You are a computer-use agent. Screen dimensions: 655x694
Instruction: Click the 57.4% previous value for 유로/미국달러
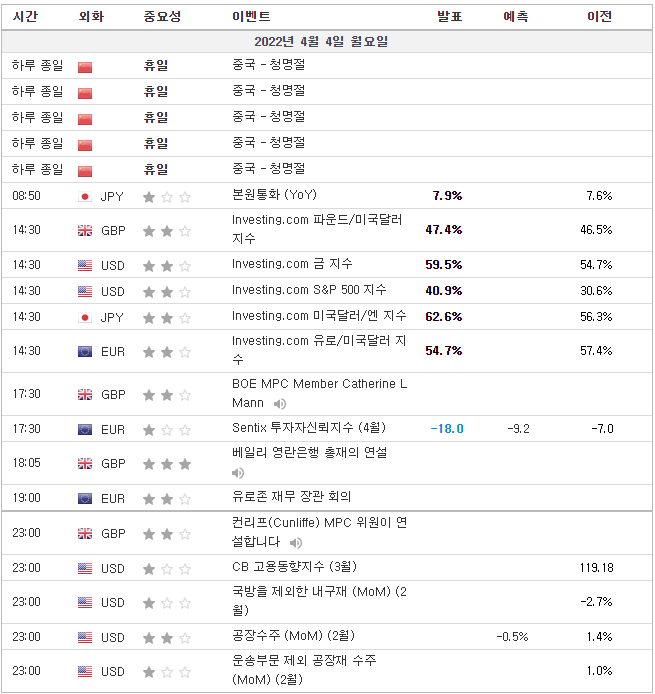pyautogui.click(x=596, y=351)
